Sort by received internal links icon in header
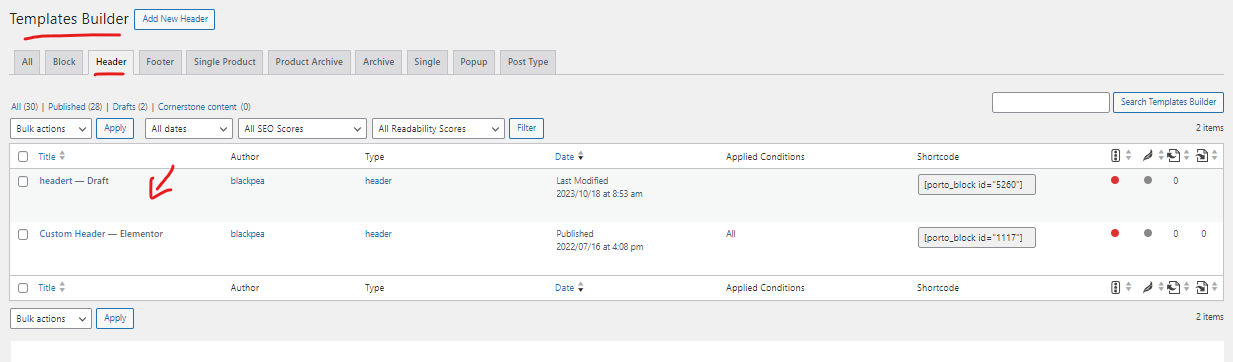The image size is (1233, 362). tap(1203, 156)
